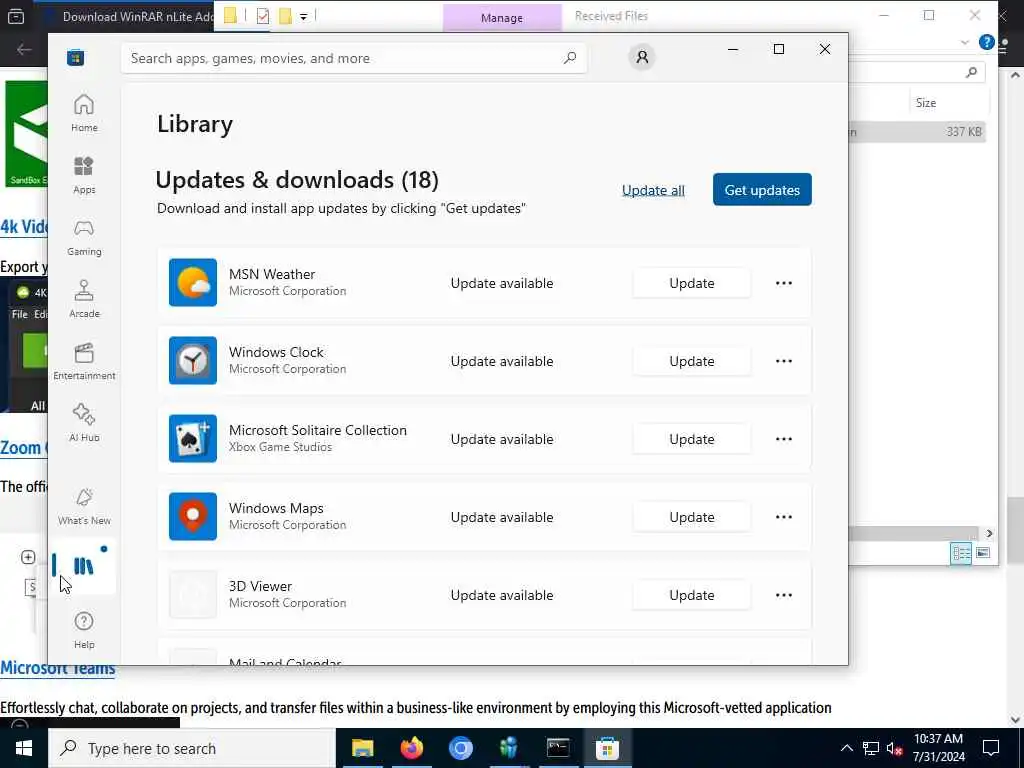Switch File Explorer to details view
Image resolution: width=1024 pixels, height=768 pixels.
961,554
